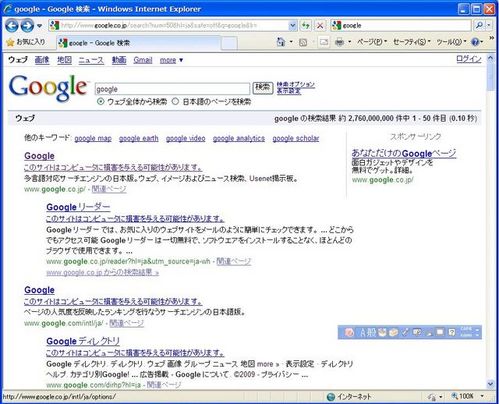499x404 pixels.
Task: Click the IME 般 conversion mode icon
Action: [x=372, y=332]
